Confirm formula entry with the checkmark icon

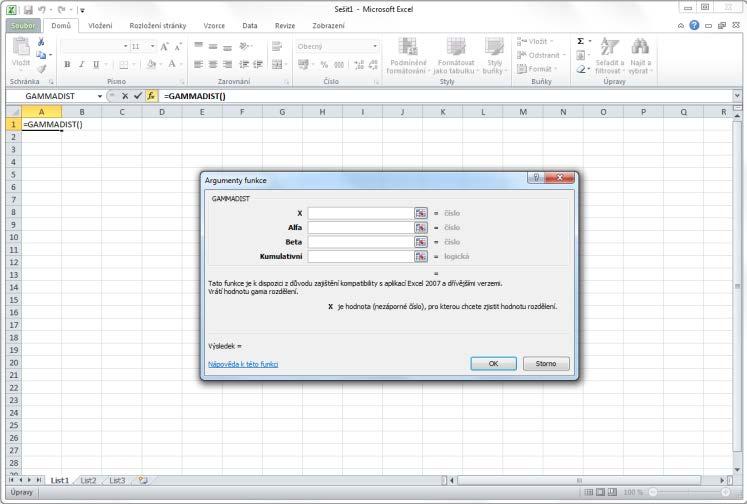click(138, 96)
